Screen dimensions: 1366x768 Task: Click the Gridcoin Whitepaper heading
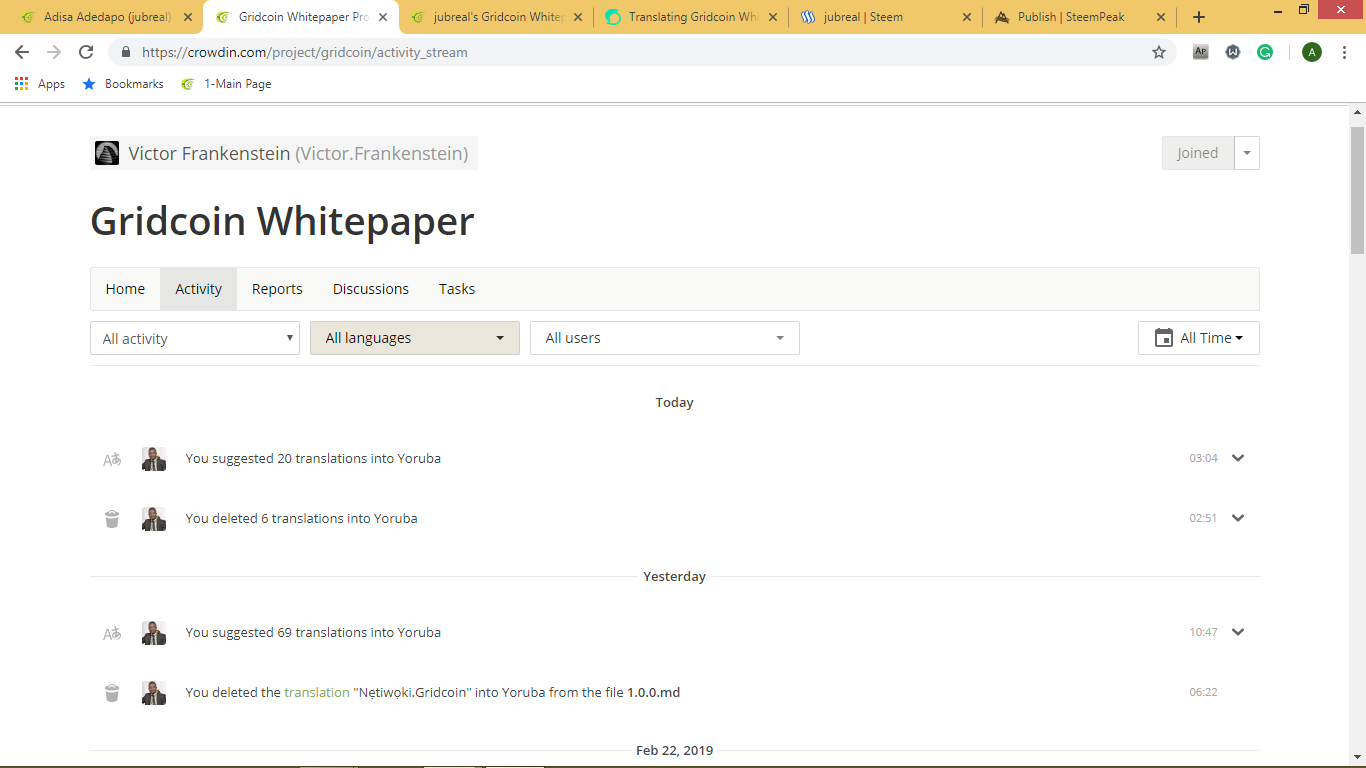click(x=282, y=221)
